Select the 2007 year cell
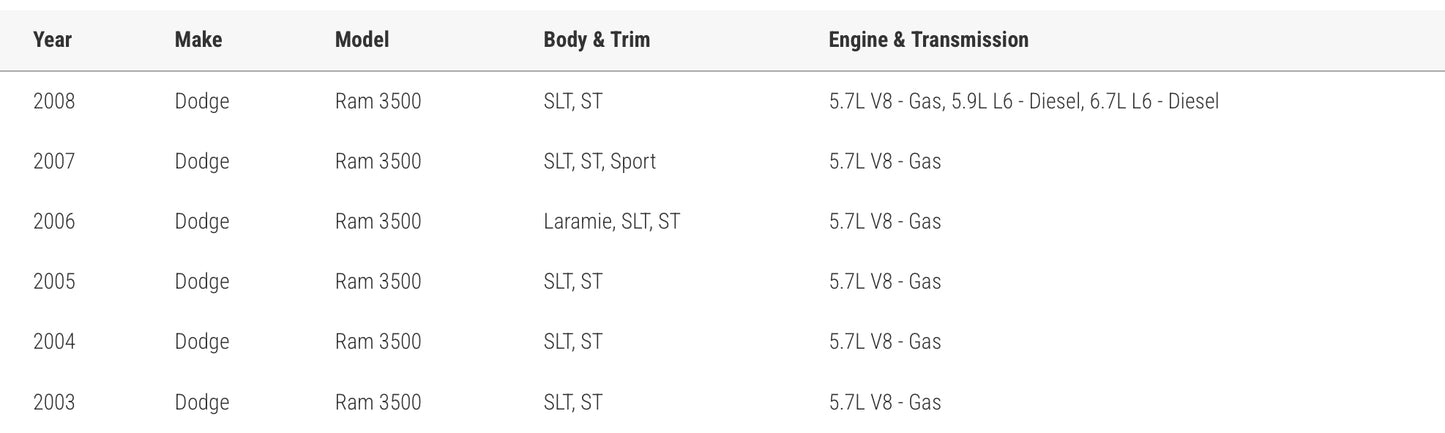Image resolution: width=1445 pixels, height=433 pixels. pyautogui.click(x=54, y=161)
